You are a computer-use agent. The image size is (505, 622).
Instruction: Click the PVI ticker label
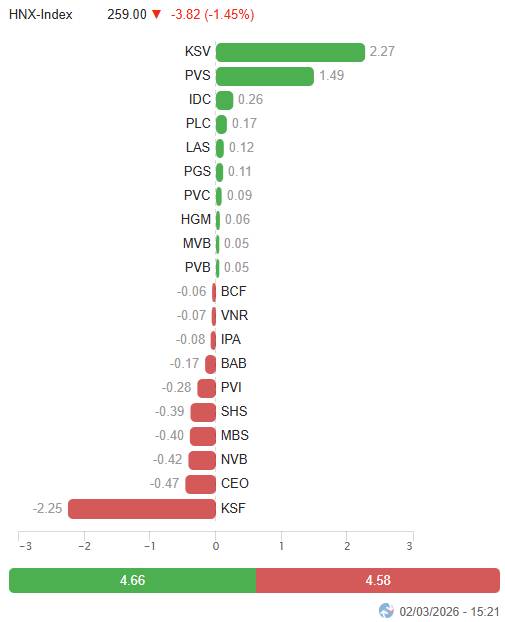[231, 387]
